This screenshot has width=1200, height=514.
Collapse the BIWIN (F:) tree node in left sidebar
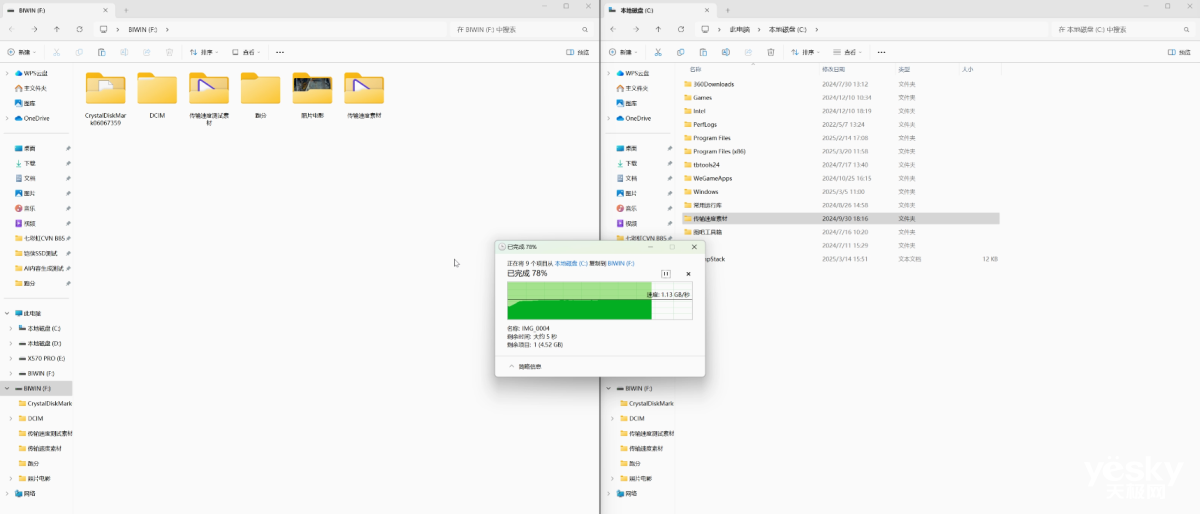tap(9, 388)
